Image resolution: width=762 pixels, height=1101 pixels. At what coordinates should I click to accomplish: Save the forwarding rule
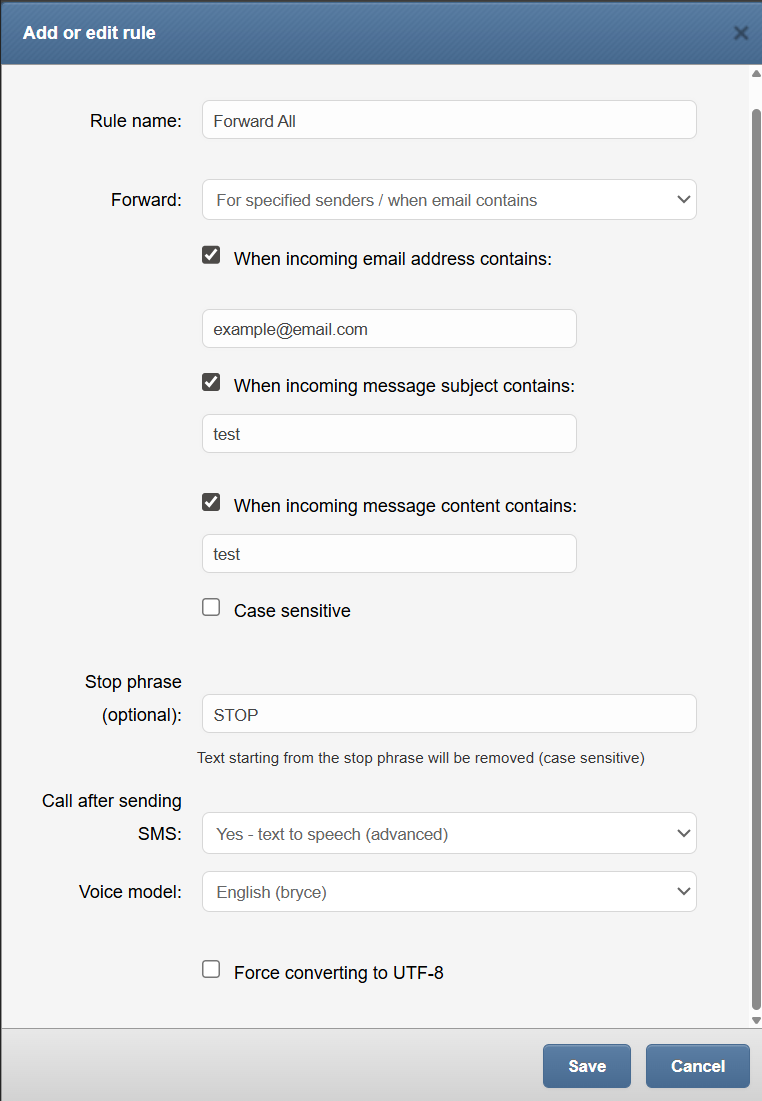587,1066
